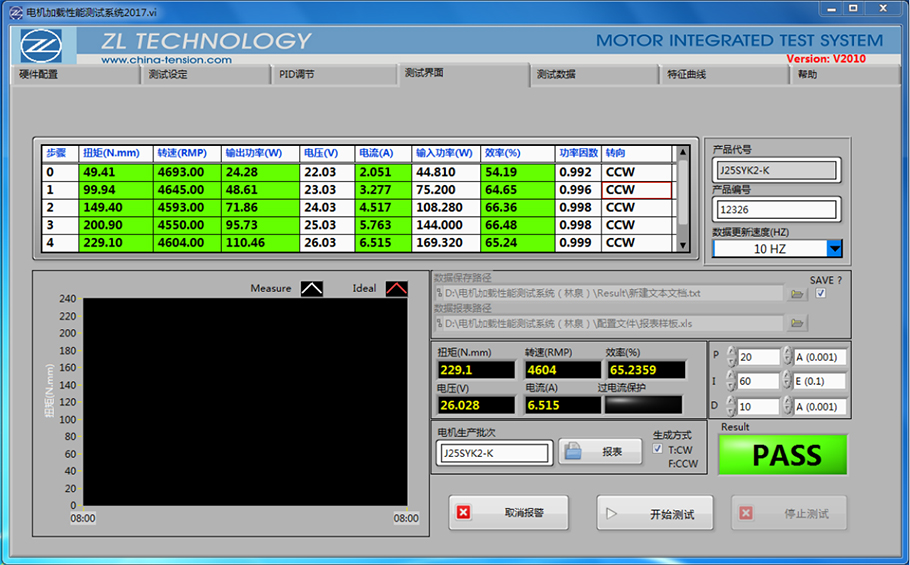Click the 产品编号 field containing 12326

[x=775, y=210]
